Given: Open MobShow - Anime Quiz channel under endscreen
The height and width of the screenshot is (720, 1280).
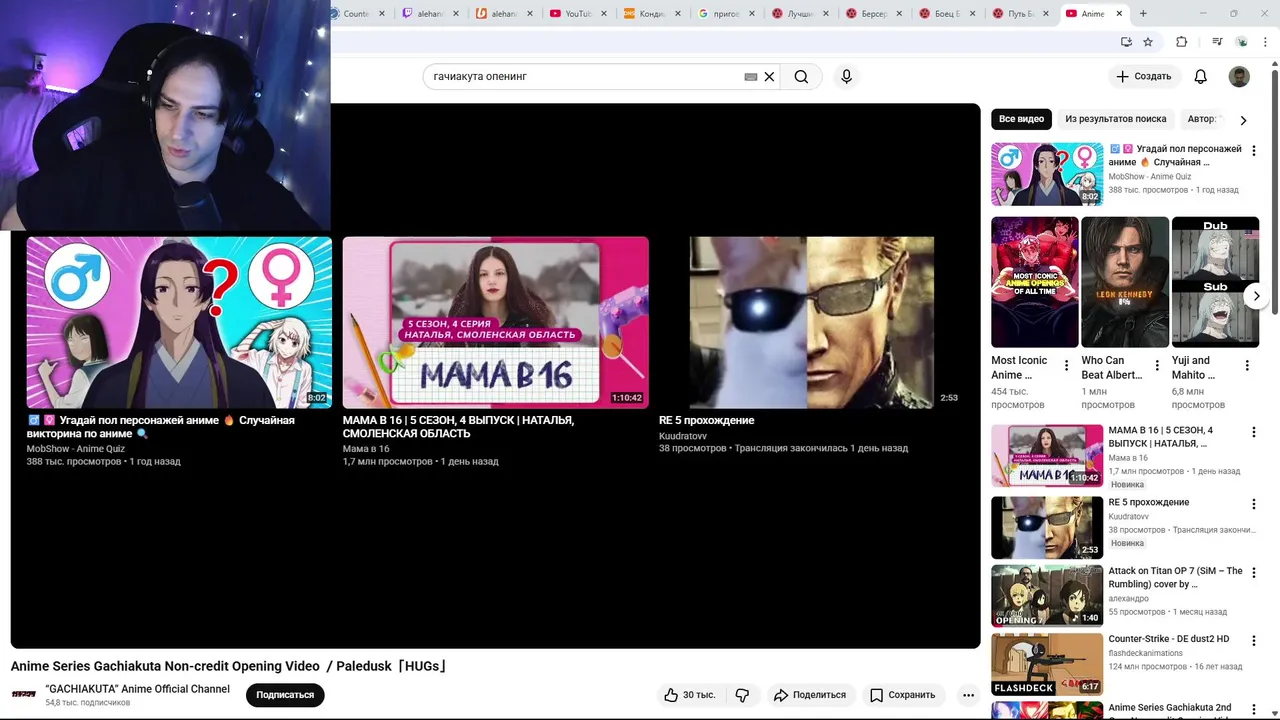Looking at the screenshot, I should (x=75, y=449).
